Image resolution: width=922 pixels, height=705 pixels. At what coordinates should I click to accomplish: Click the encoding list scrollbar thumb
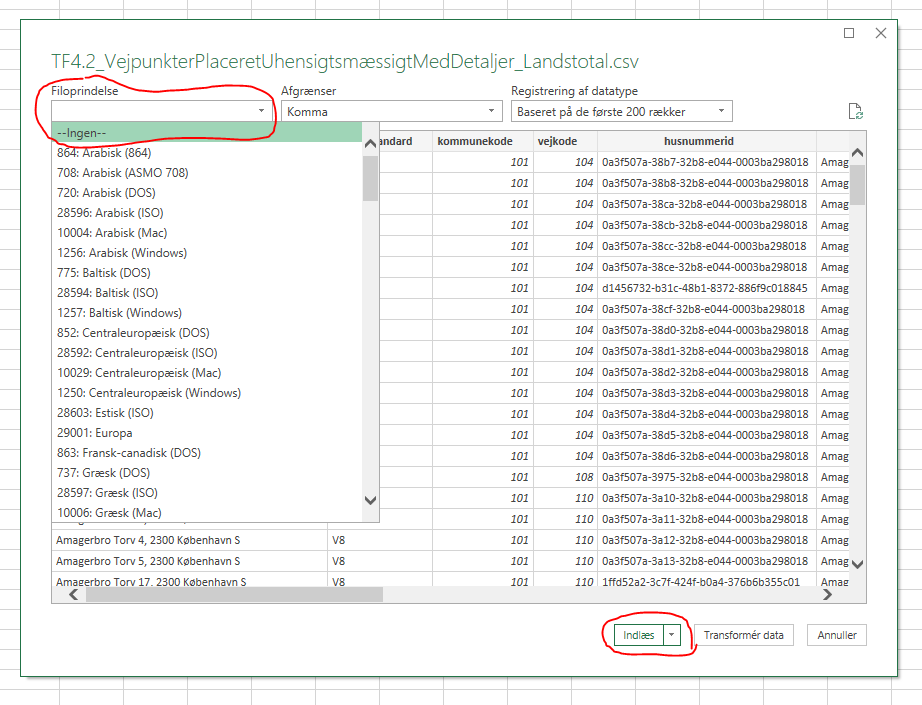point(370,178)
